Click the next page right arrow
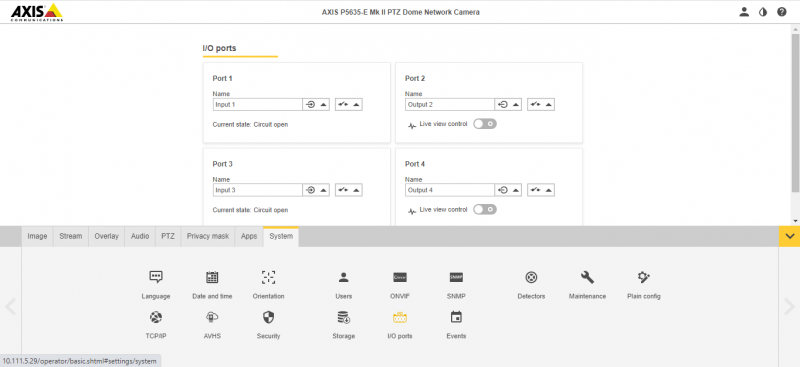Screen dimensions: 800x367 [789, 307]
